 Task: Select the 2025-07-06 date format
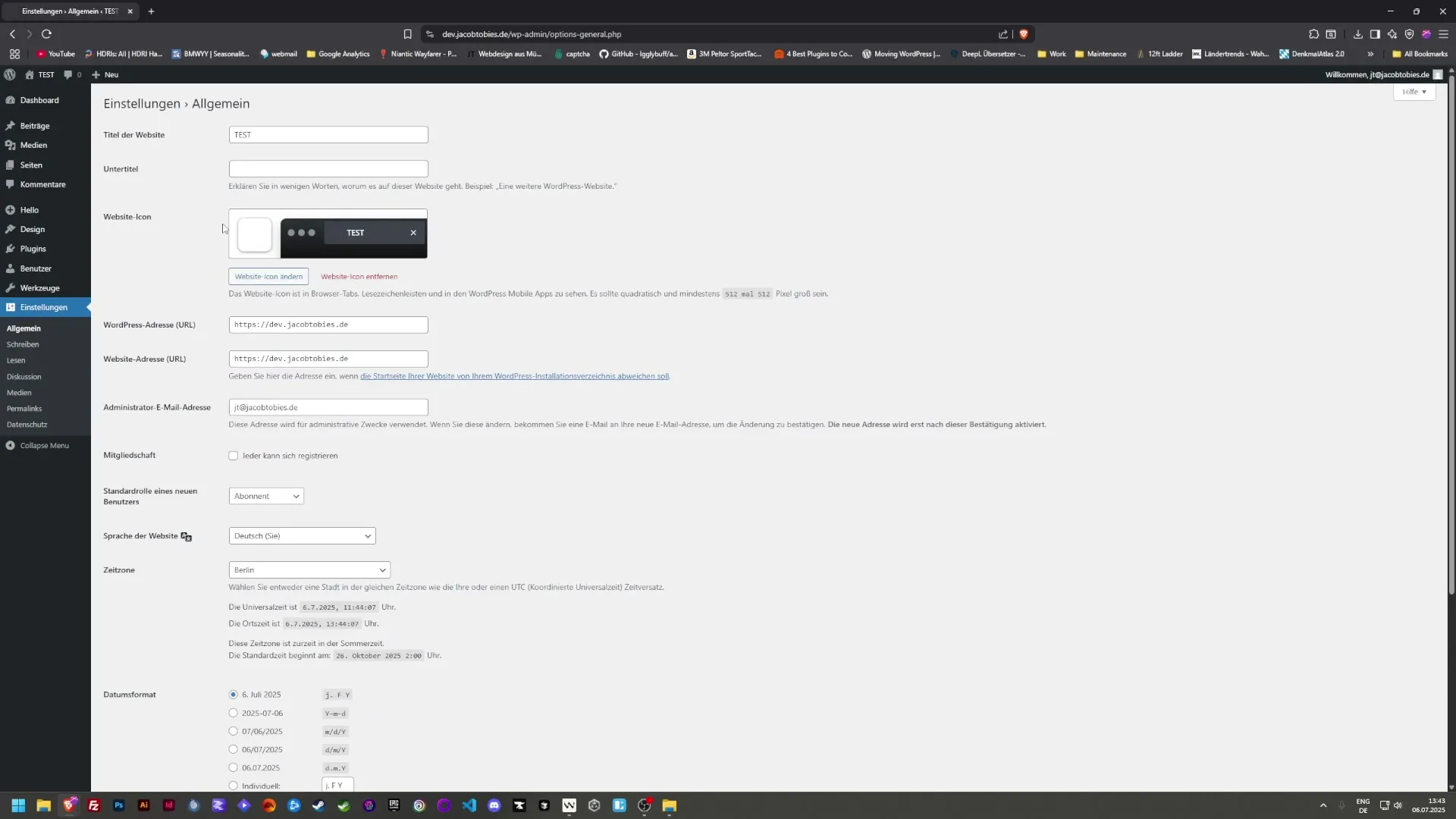coord(234,713)
